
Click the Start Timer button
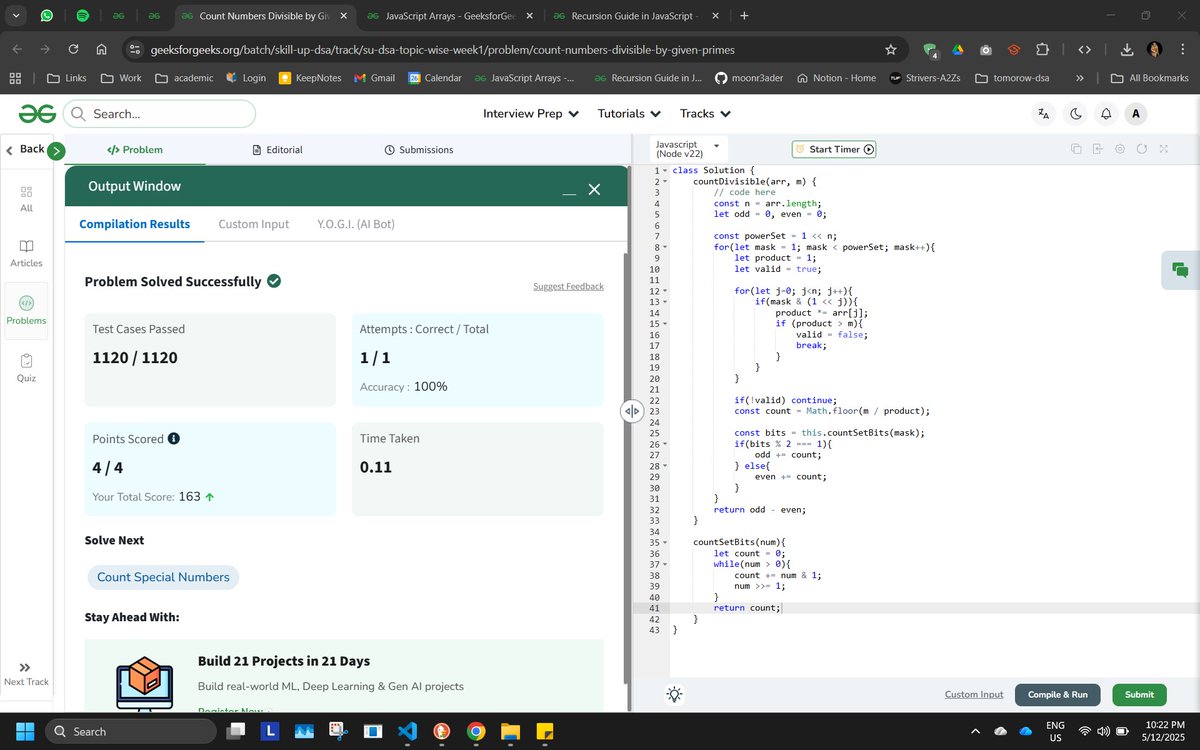click(x=834, y=149)
